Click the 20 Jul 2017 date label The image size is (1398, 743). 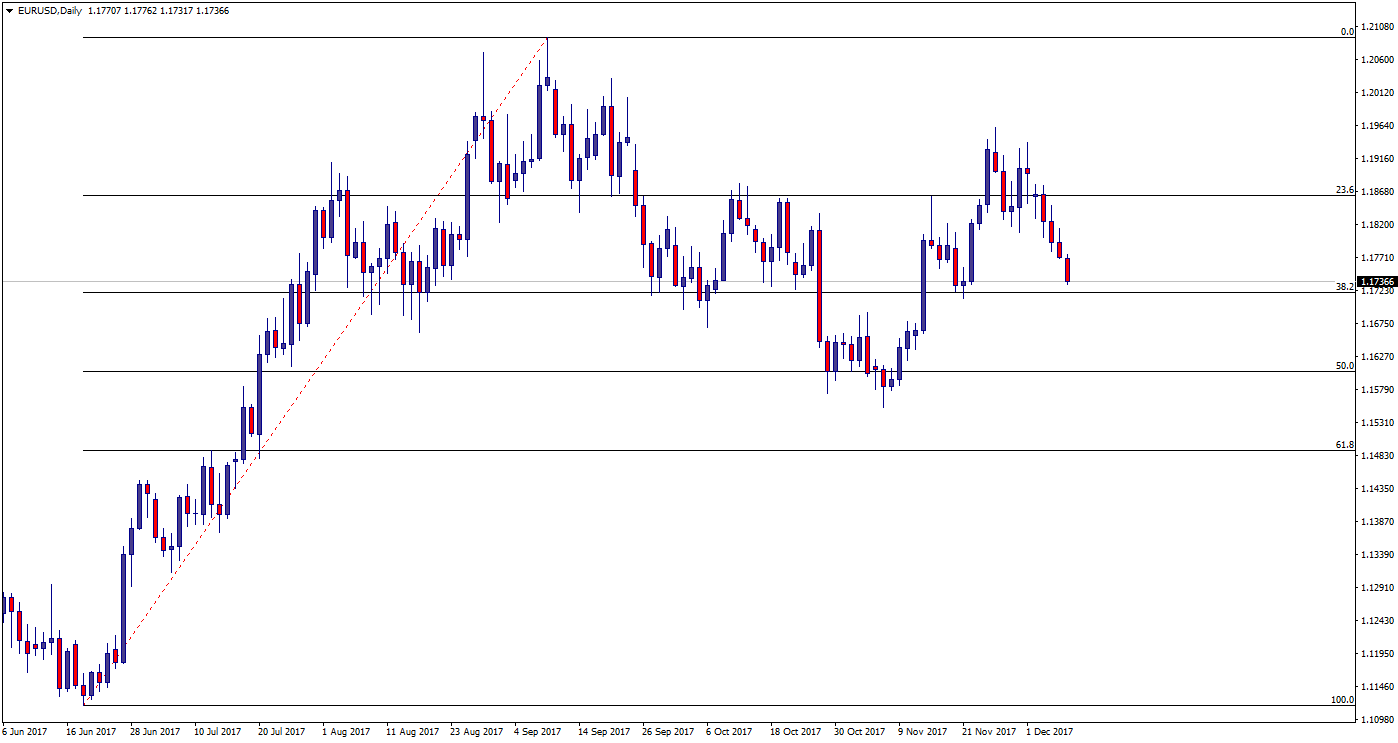coord(282,732)
